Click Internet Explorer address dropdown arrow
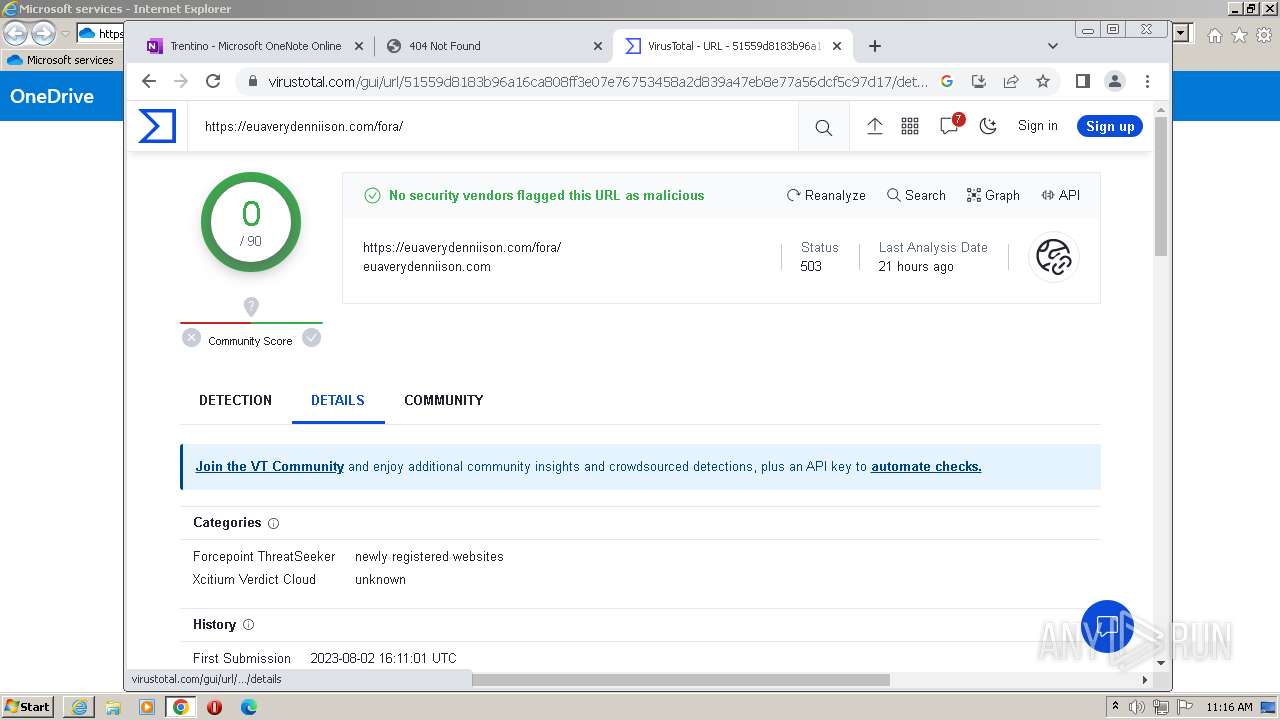The height and width of the screenshot is (720, 1280). (x=1182, y=33)
